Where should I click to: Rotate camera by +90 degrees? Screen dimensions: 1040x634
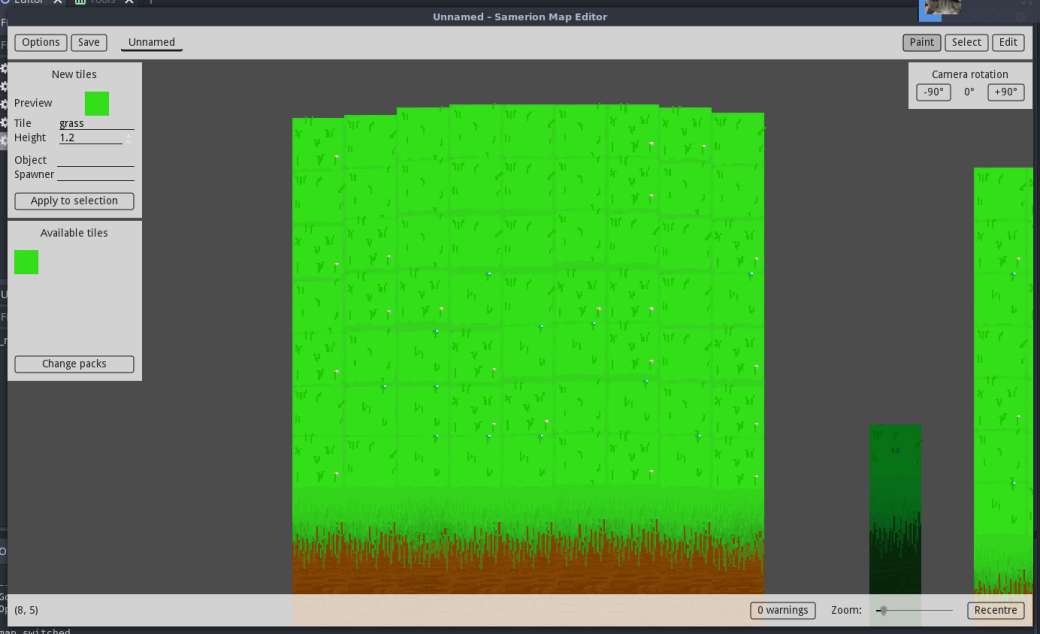click(1005, 92)
